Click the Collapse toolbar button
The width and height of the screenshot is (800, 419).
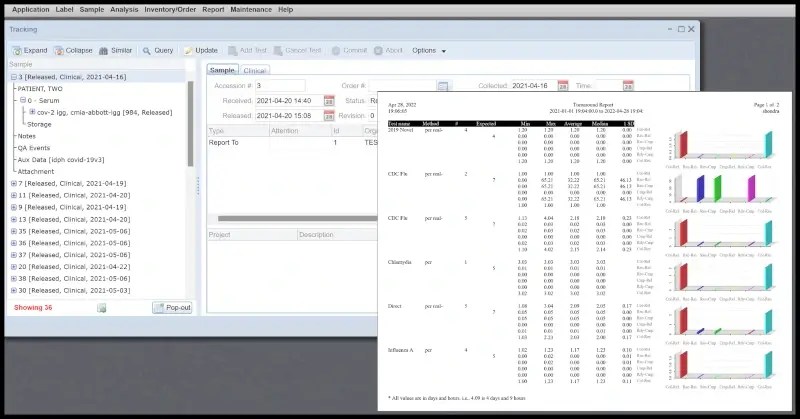(73, 51)
